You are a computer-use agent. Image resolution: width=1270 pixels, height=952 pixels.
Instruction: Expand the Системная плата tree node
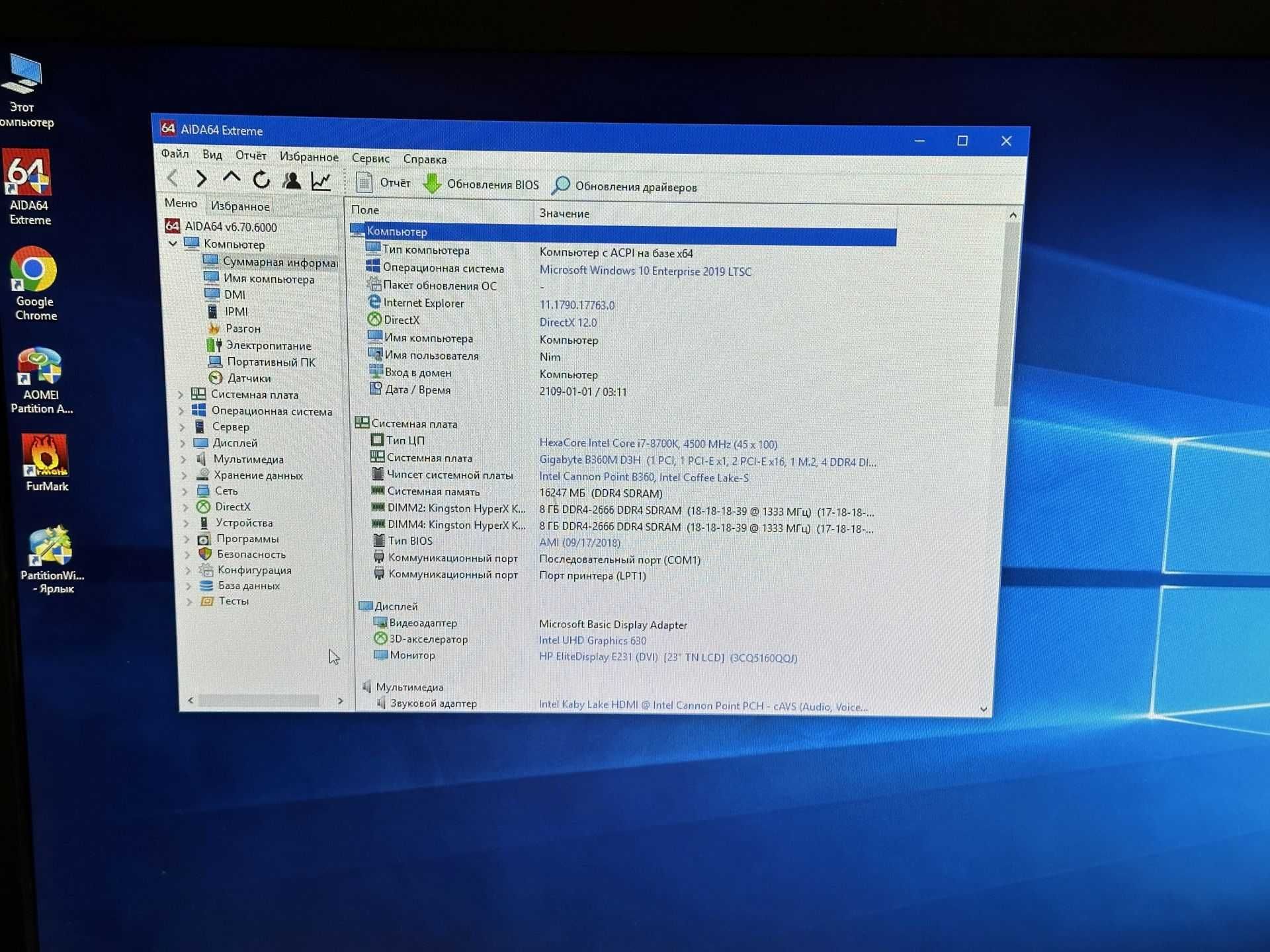[181, 394]
